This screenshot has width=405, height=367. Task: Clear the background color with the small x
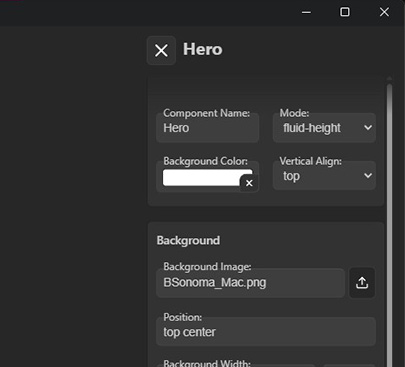[x=249, y=183]
